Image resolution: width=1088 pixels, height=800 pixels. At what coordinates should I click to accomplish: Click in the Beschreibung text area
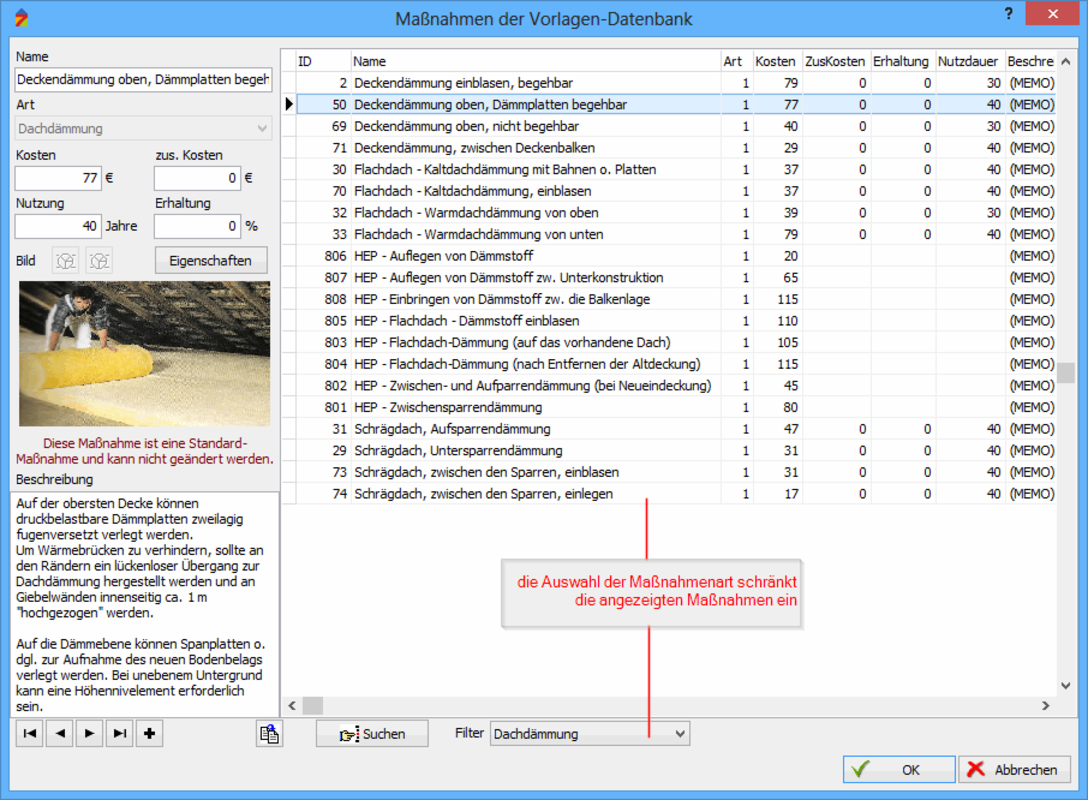click(144, 604)
